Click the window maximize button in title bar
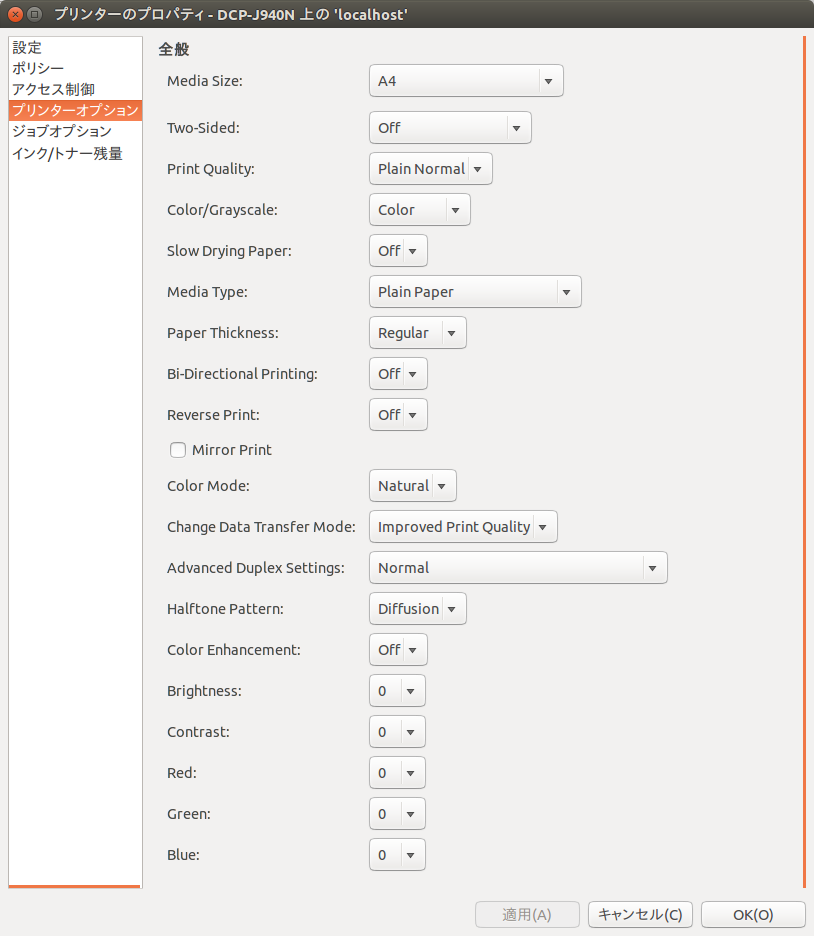Image resolution: width=814 pixels, height=936 pixels. [x=35, y=14]
